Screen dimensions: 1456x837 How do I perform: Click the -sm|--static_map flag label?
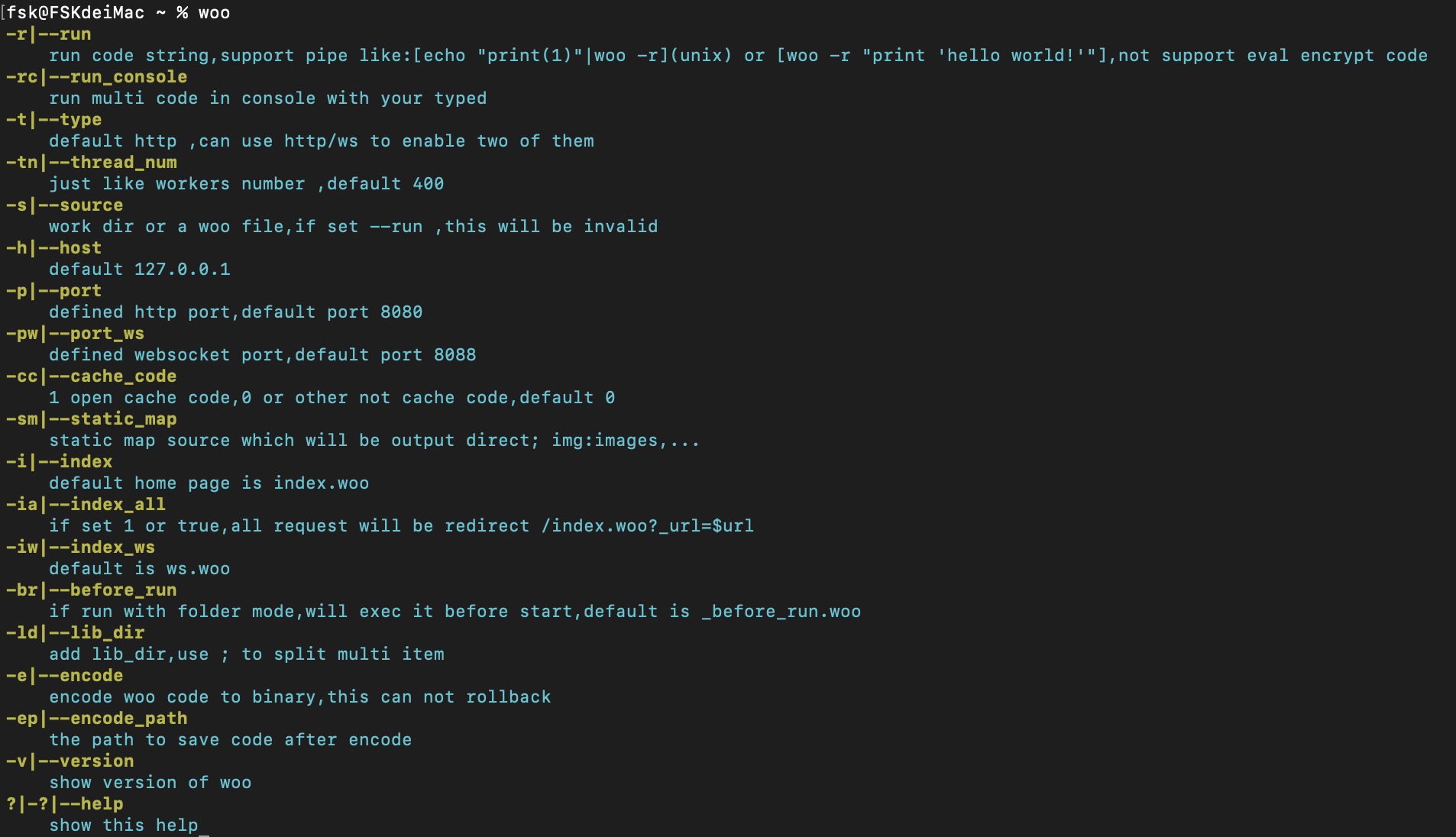[x=91, y=419]
